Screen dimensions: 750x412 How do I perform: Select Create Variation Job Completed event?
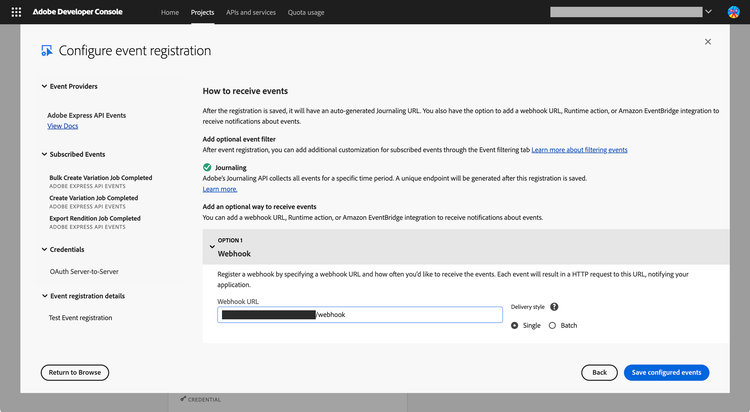point(94,198)
